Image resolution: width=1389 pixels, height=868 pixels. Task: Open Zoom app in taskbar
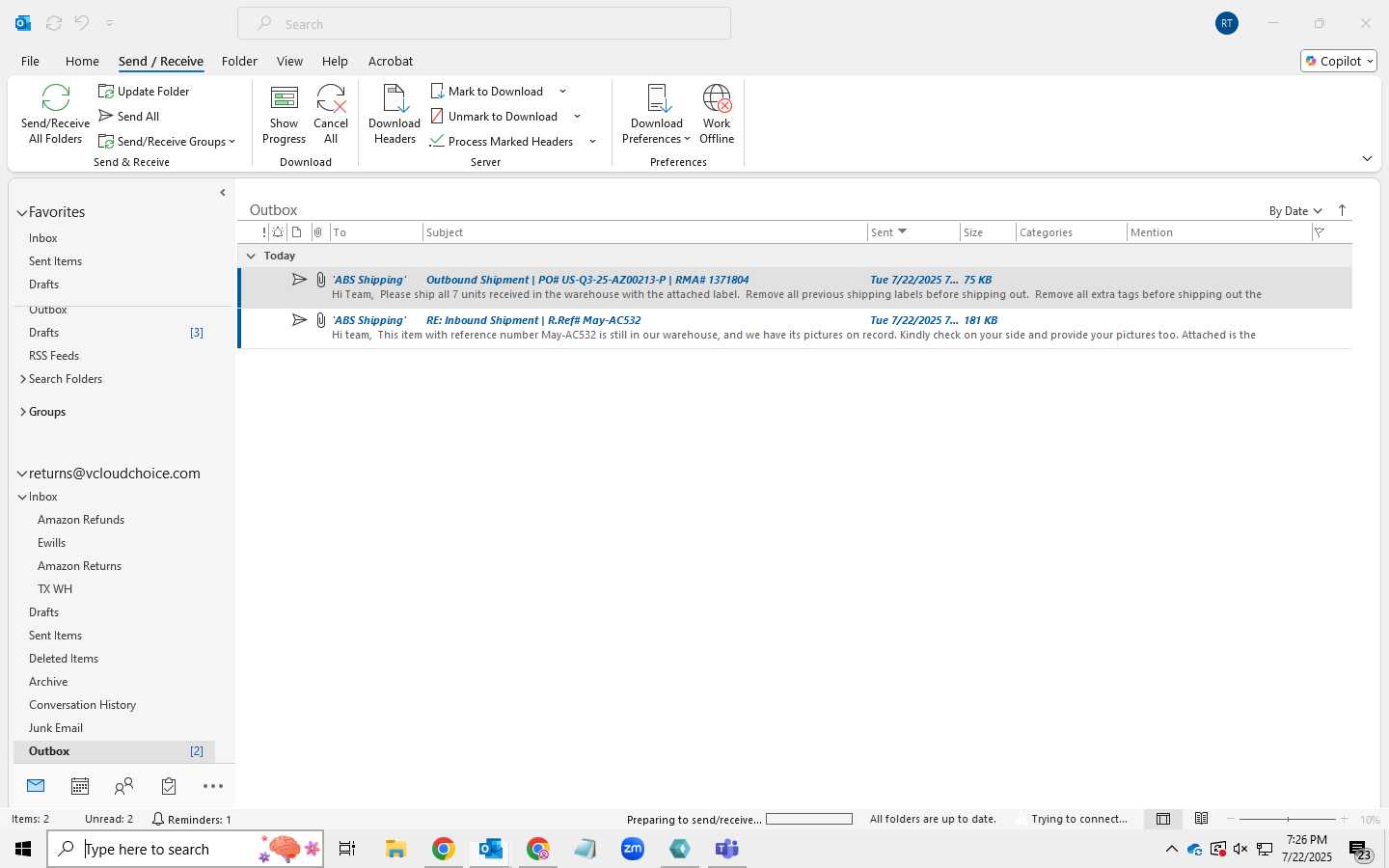click(x=633, y=849)
